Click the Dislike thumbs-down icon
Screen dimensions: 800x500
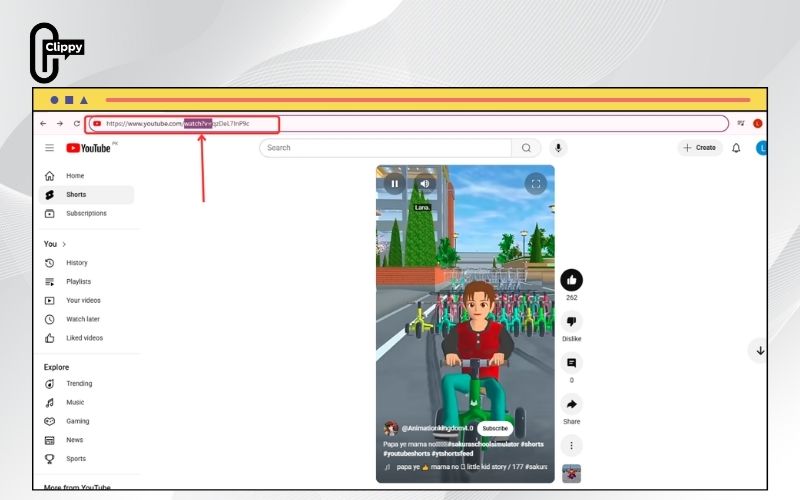click(x=571, y=321)
